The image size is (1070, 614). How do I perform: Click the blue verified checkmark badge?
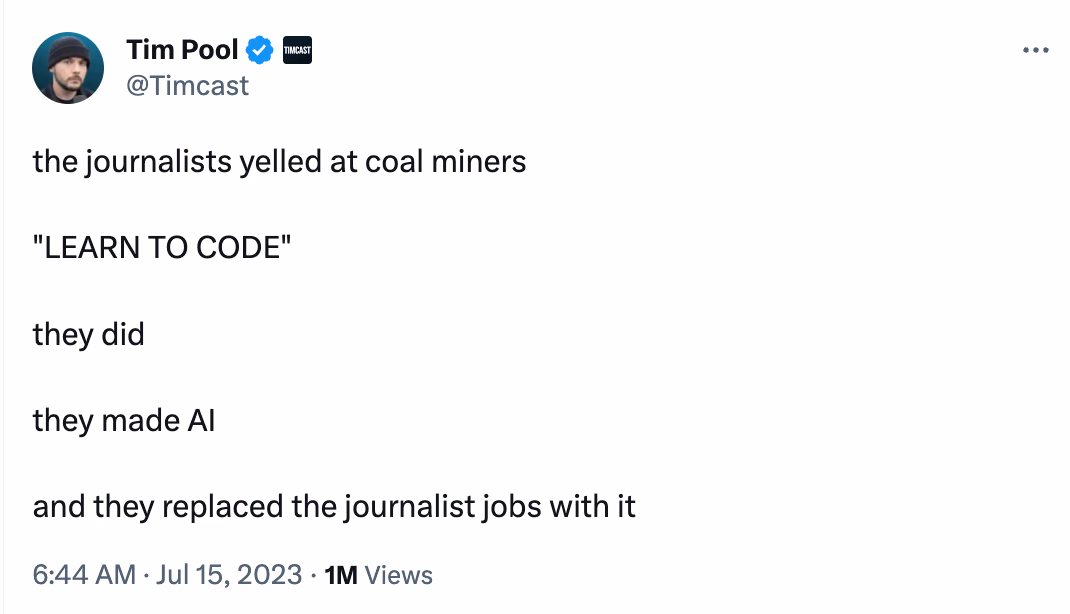pyautogui.click(x=259, y=50)
